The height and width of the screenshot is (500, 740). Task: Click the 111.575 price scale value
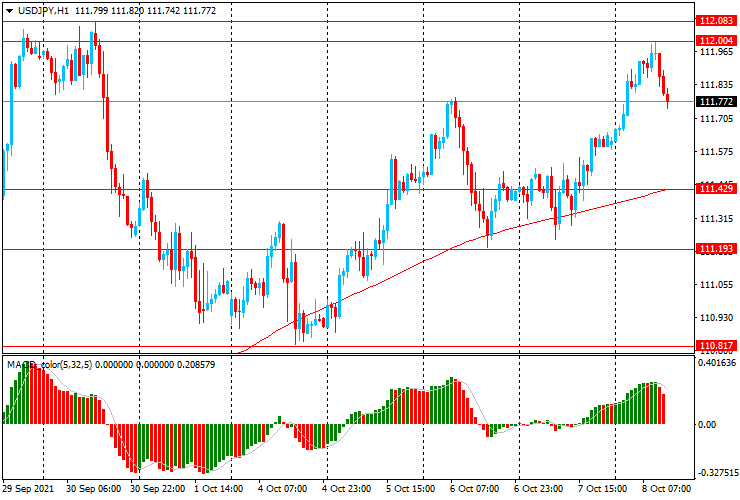coord(716,152)
